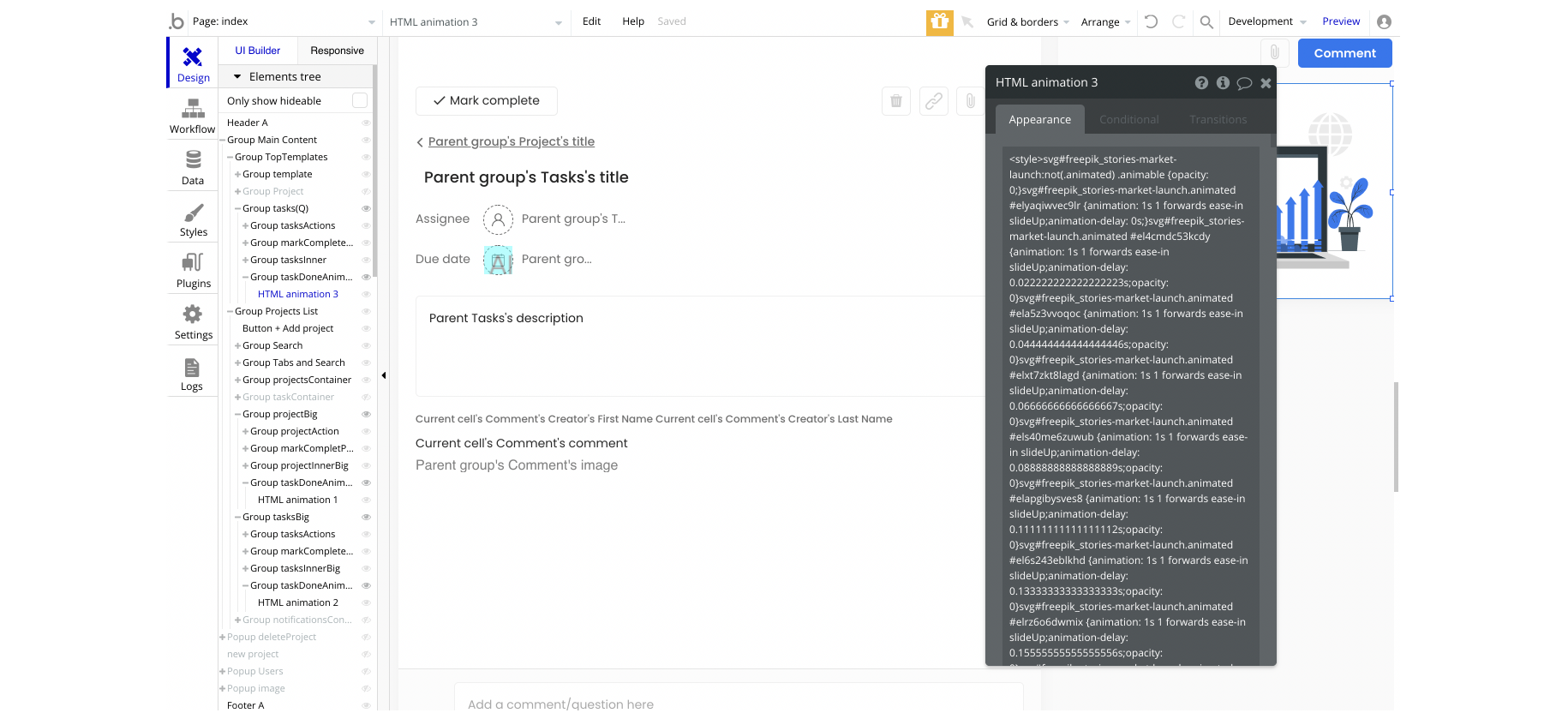This screenshot has height=725, width=1568.
Task: Open the Workflow tab in sidebar
Action: (193, 117)
